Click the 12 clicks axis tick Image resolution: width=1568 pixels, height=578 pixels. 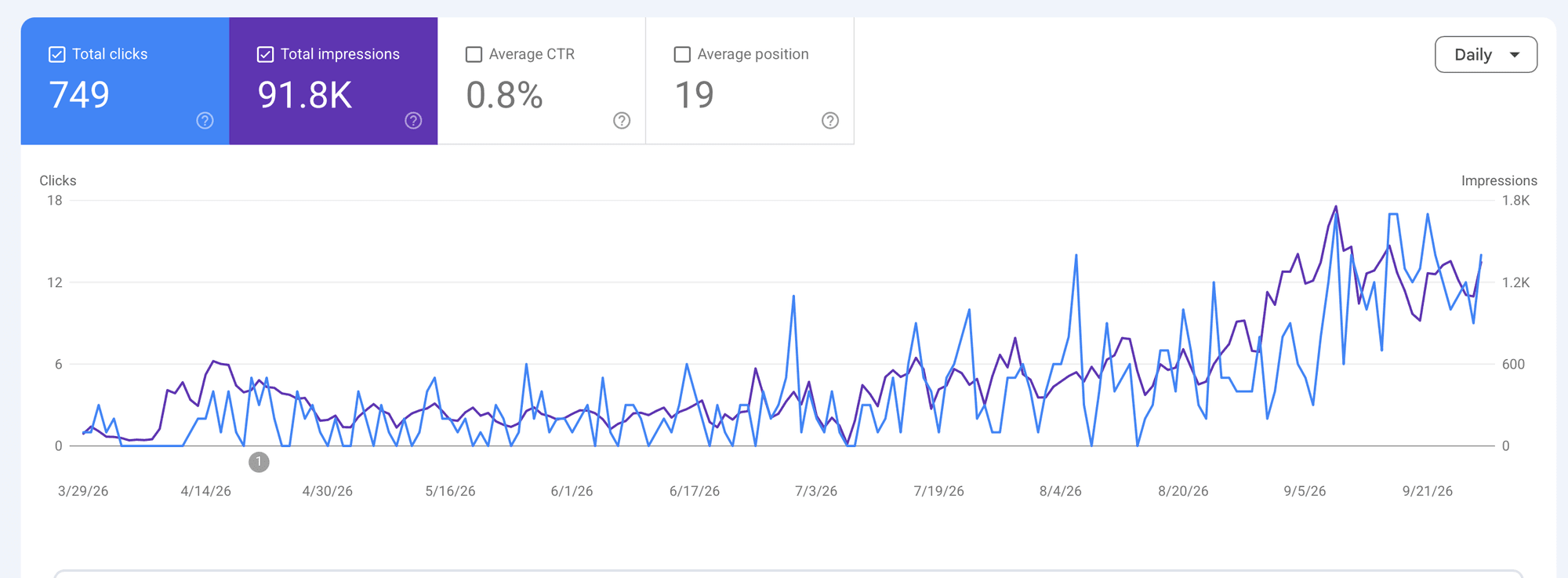pyautogui.click(x=55, y=282)
